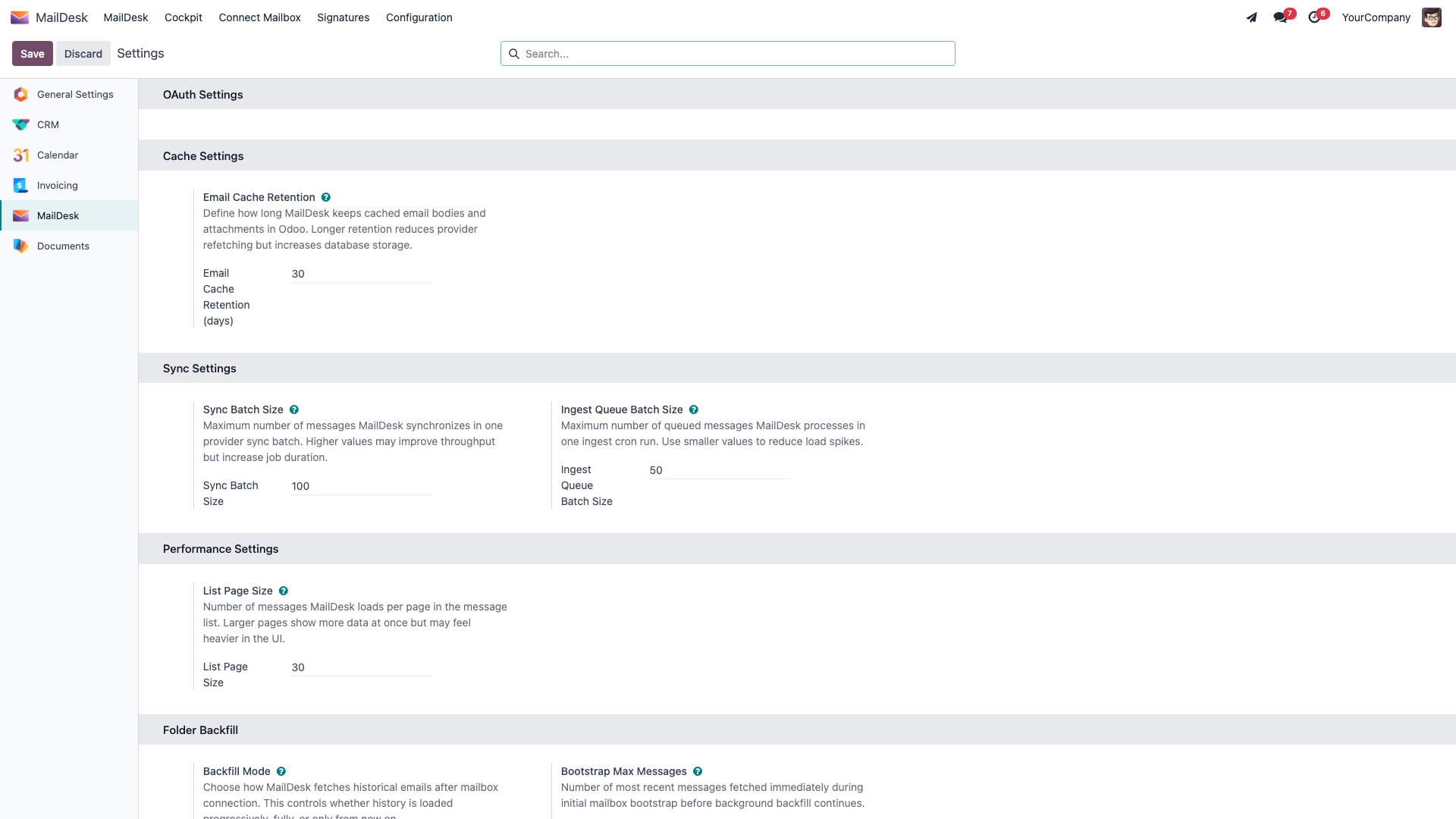Open the MailDesk menu item
1456x819 pixels.
(x=126, y=17)
